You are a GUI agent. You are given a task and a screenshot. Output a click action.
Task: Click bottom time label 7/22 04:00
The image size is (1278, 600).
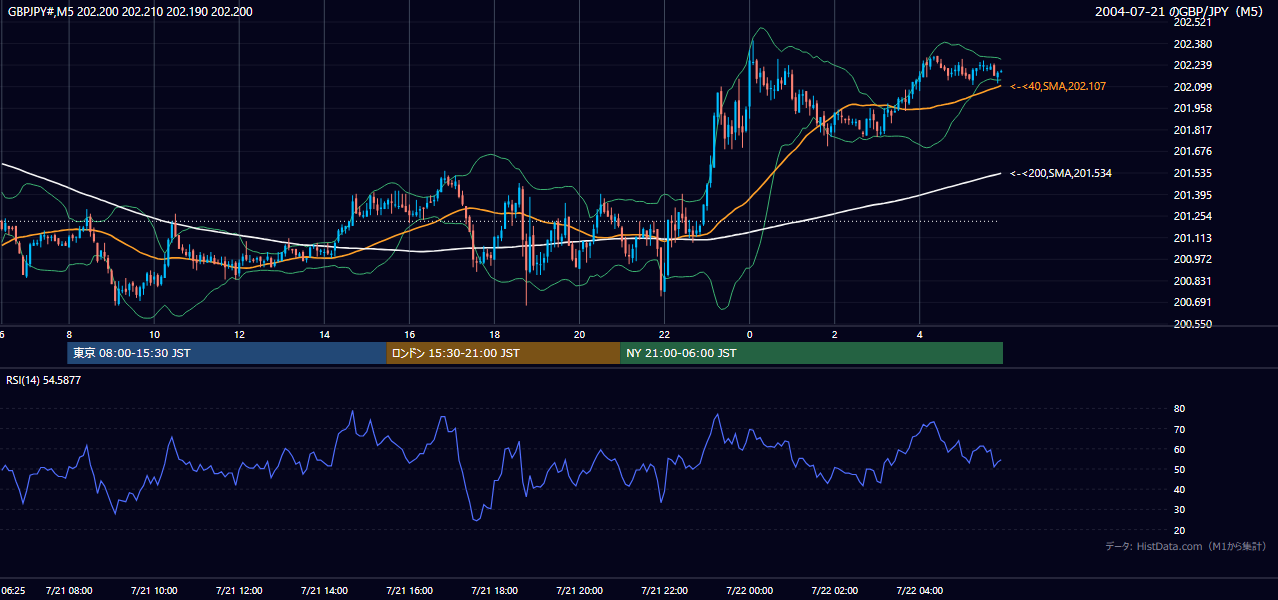pyautogui.click(x=920, y=591)
